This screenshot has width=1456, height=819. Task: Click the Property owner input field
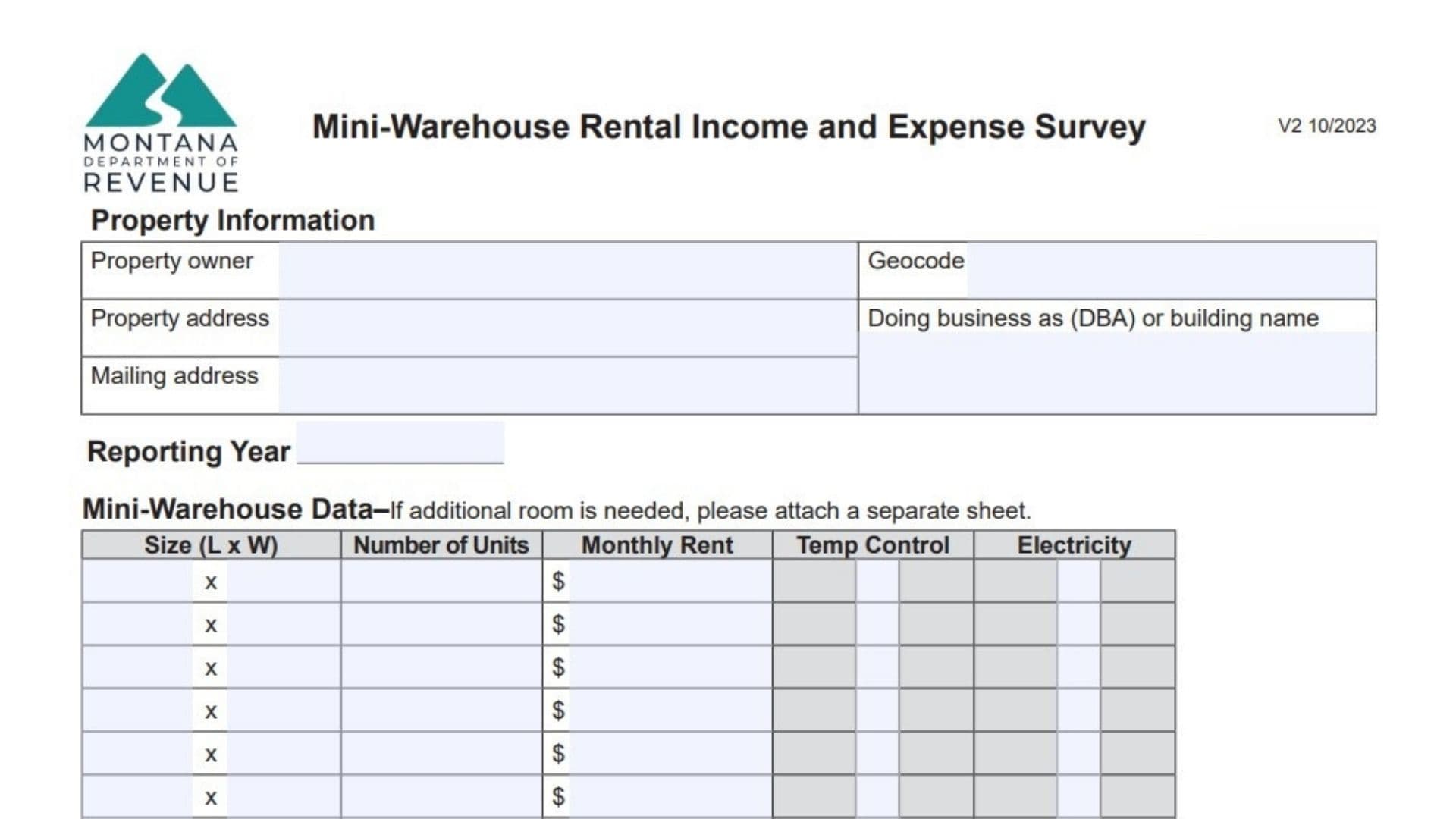tap(567, 271)
